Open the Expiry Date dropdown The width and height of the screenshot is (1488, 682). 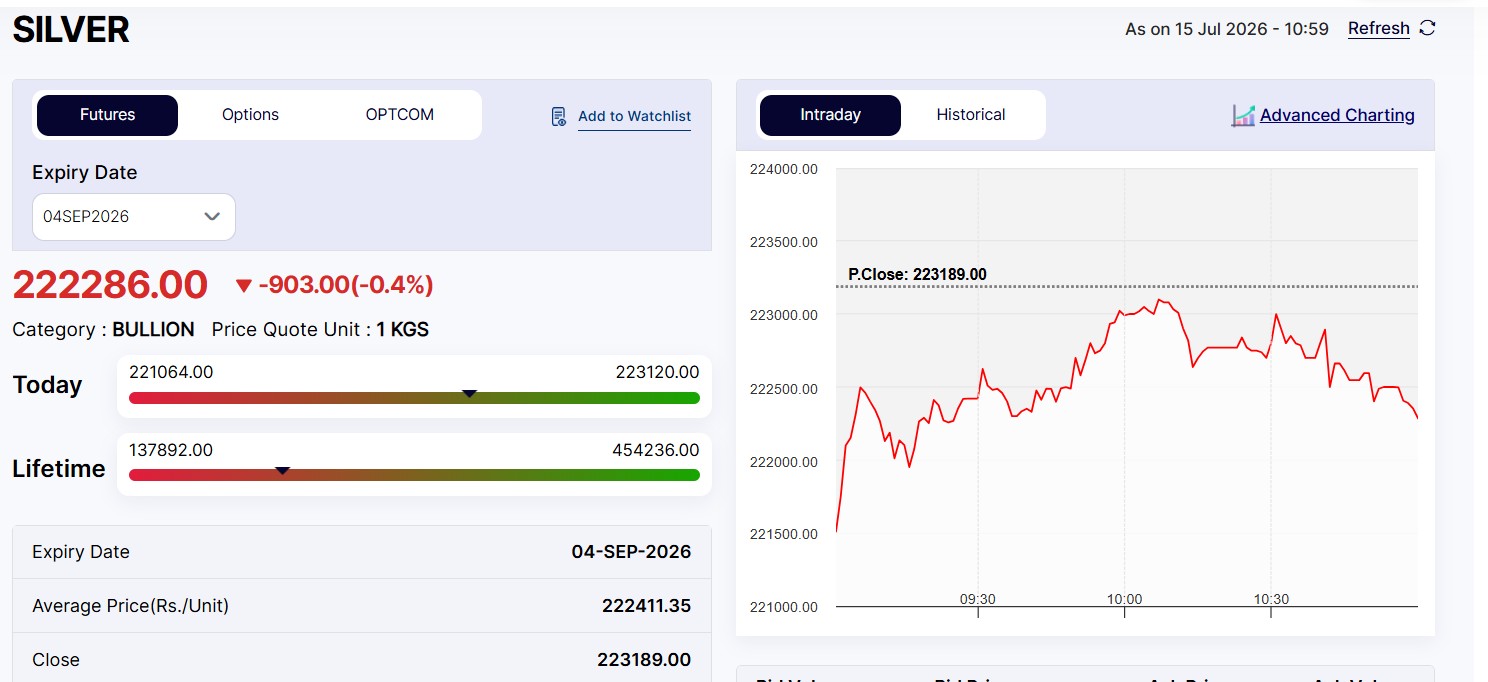(134, 217)
